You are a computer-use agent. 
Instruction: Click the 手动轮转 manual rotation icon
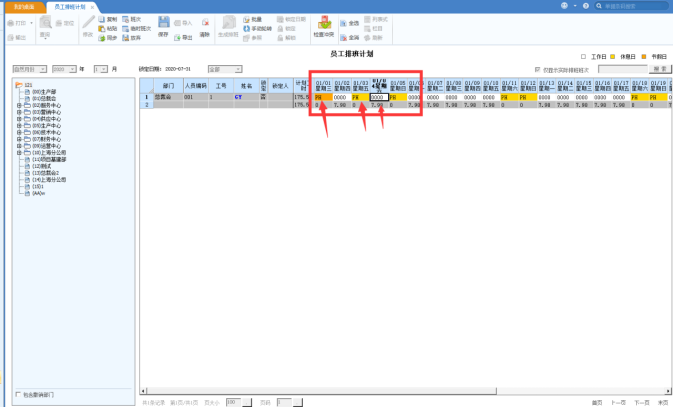(x=256, y=29)
